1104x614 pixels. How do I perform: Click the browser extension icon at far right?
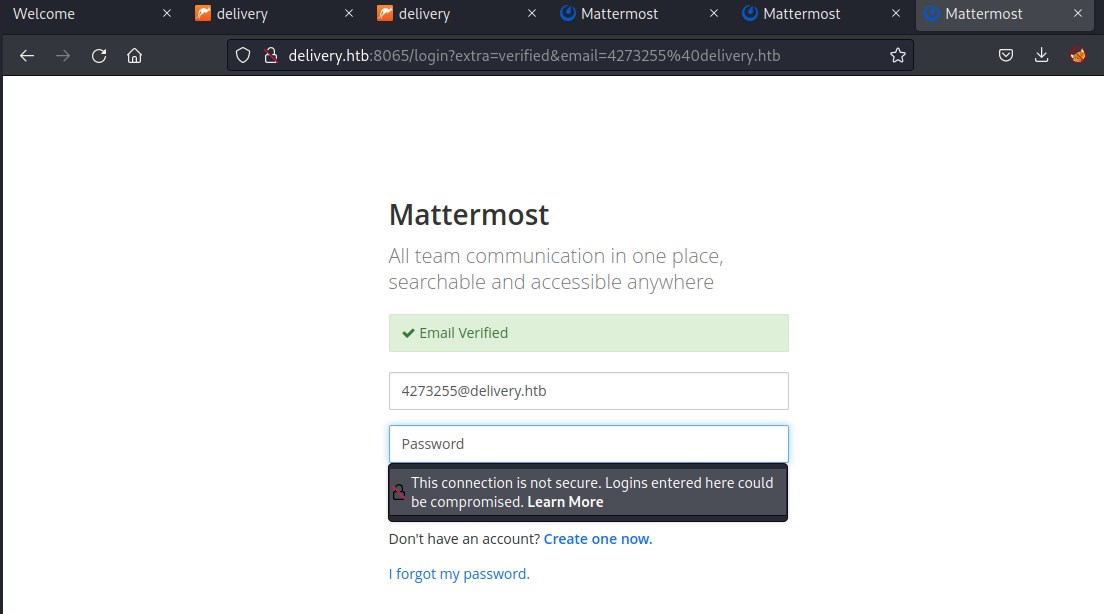[1077, 55]
